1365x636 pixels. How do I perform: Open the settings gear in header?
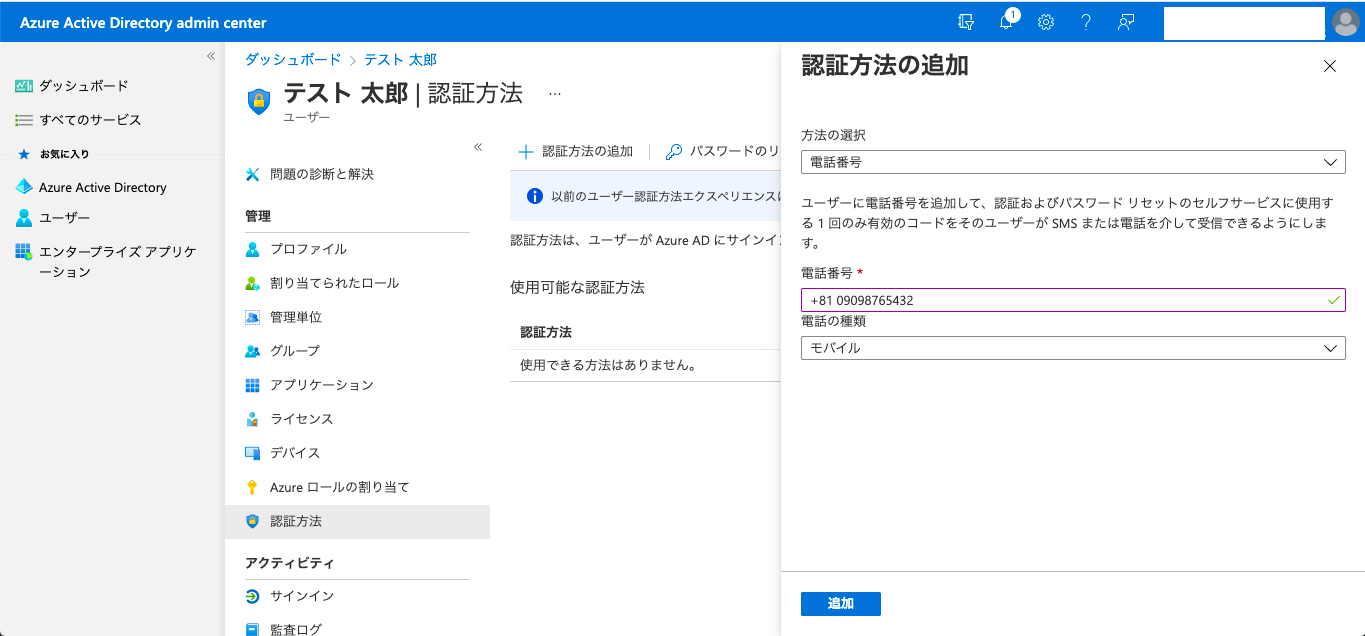point(1046,22)
